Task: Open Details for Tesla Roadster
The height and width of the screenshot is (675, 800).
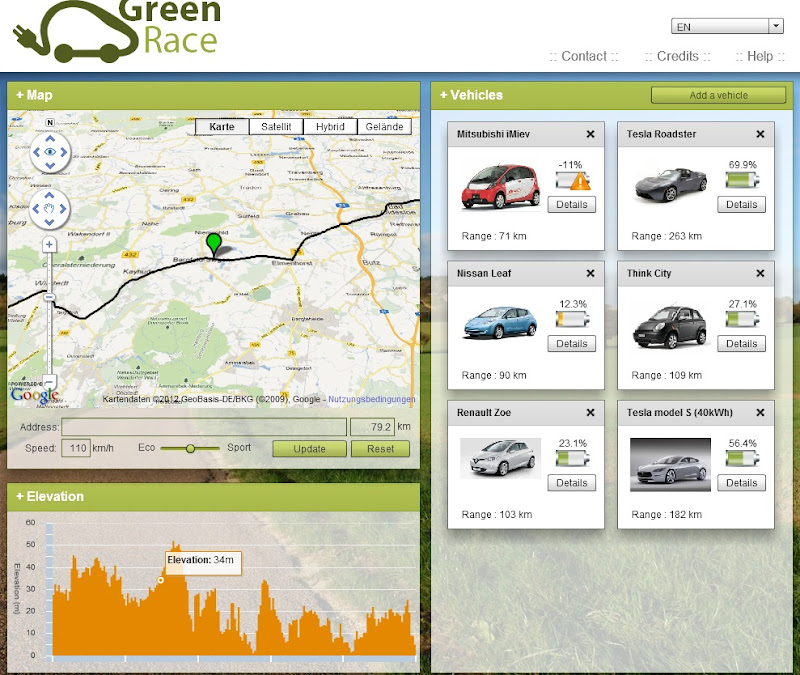Action: click(x=741, y=205)
